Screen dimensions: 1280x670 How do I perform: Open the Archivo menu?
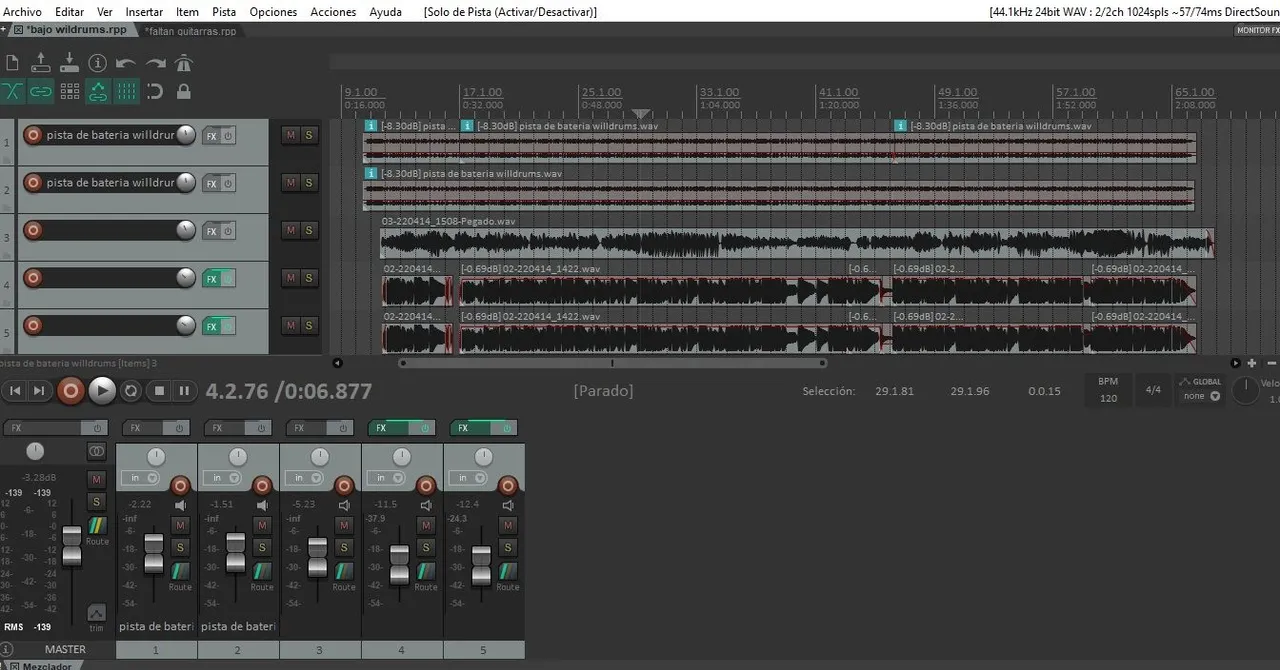[23, 12]
